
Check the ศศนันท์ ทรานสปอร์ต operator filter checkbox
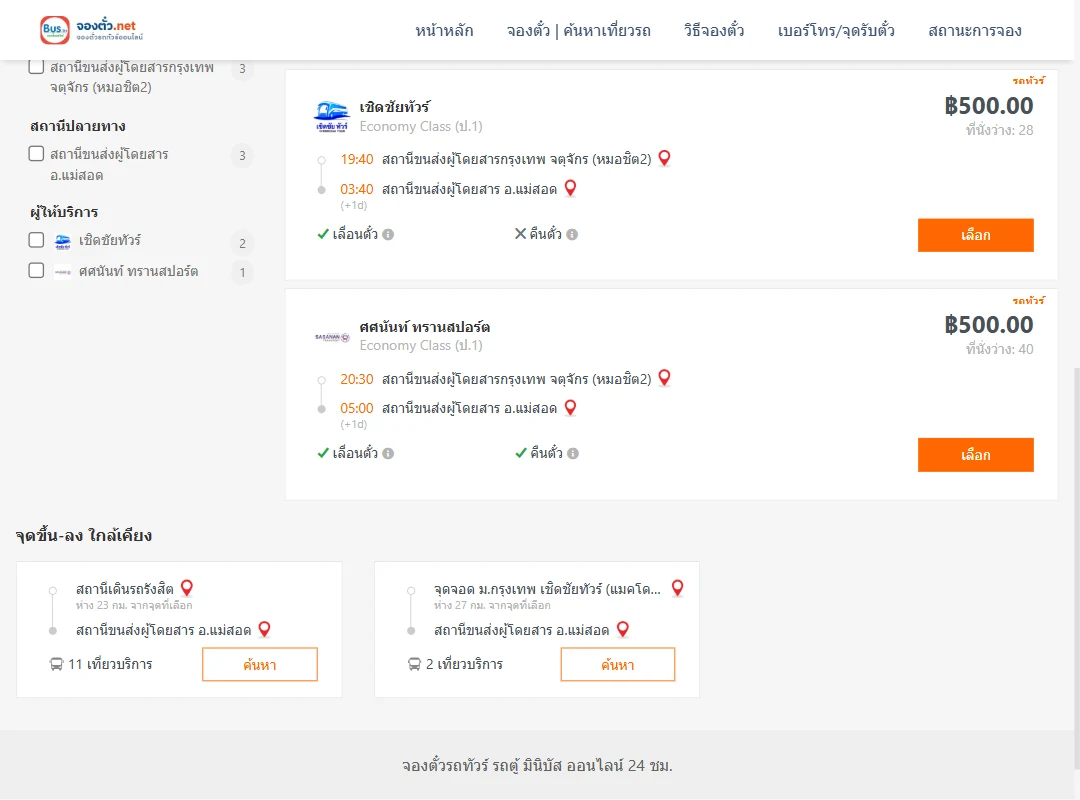tap(37, 270)
